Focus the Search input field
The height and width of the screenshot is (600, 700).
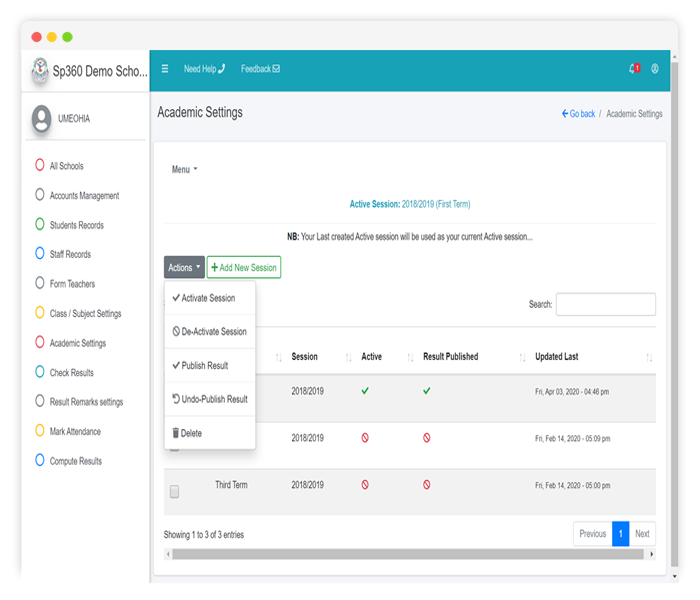pyautogui.click(x=605, y=304)
